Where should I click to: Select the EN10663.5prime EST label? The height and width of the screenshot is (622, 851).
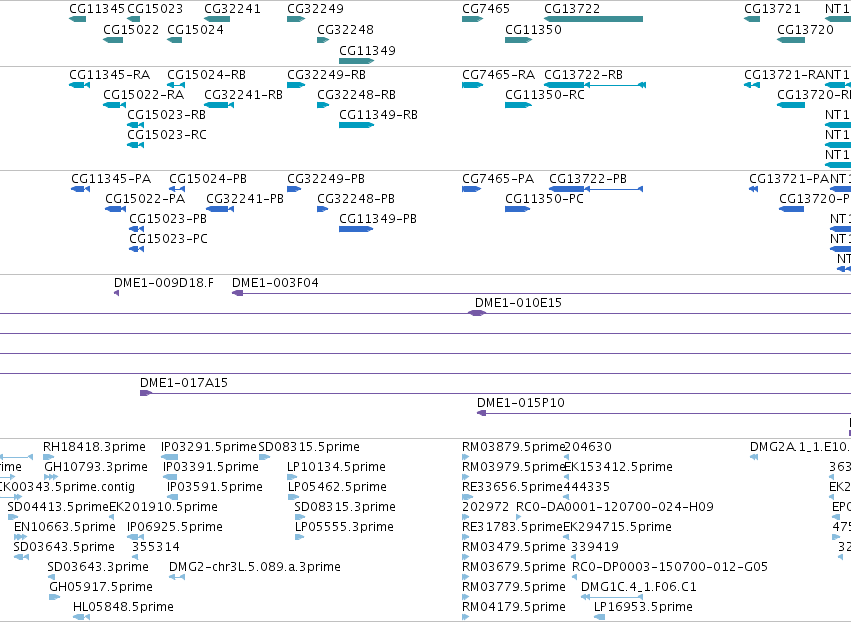click(x=65, y=528)
